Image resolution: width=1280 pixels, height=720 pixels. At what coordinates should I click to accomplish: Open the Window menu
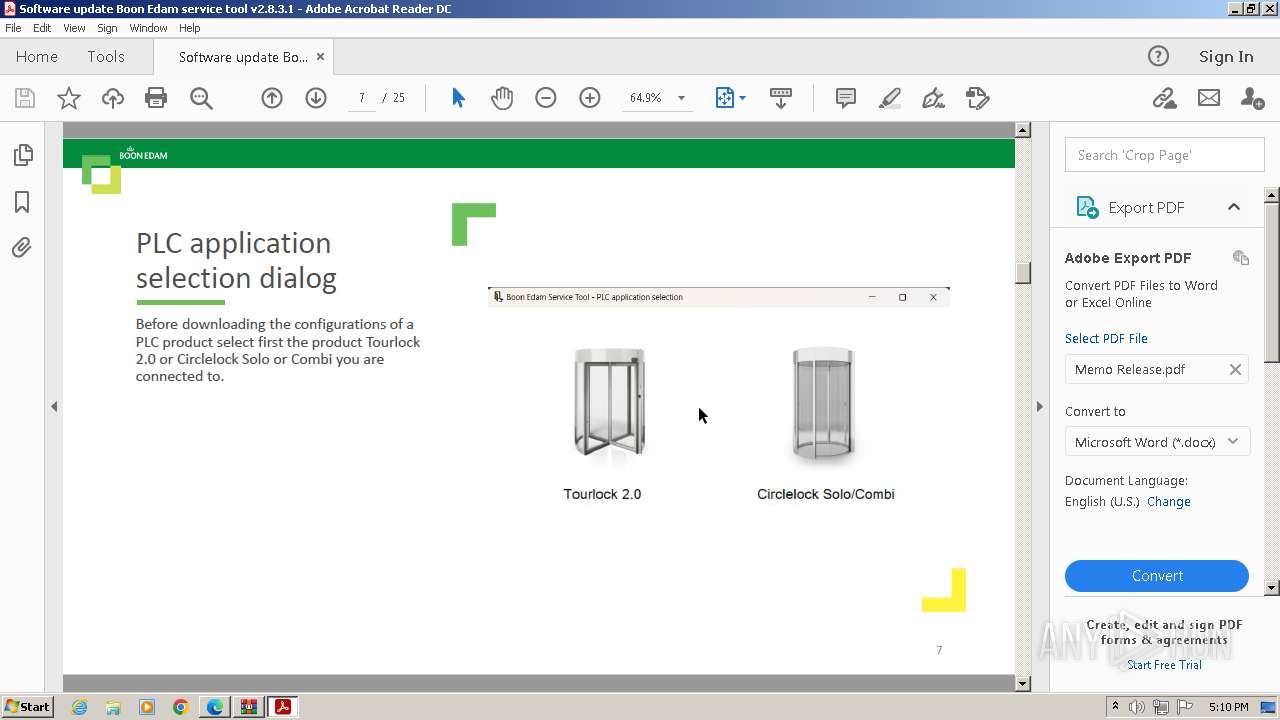coord(148,28)
